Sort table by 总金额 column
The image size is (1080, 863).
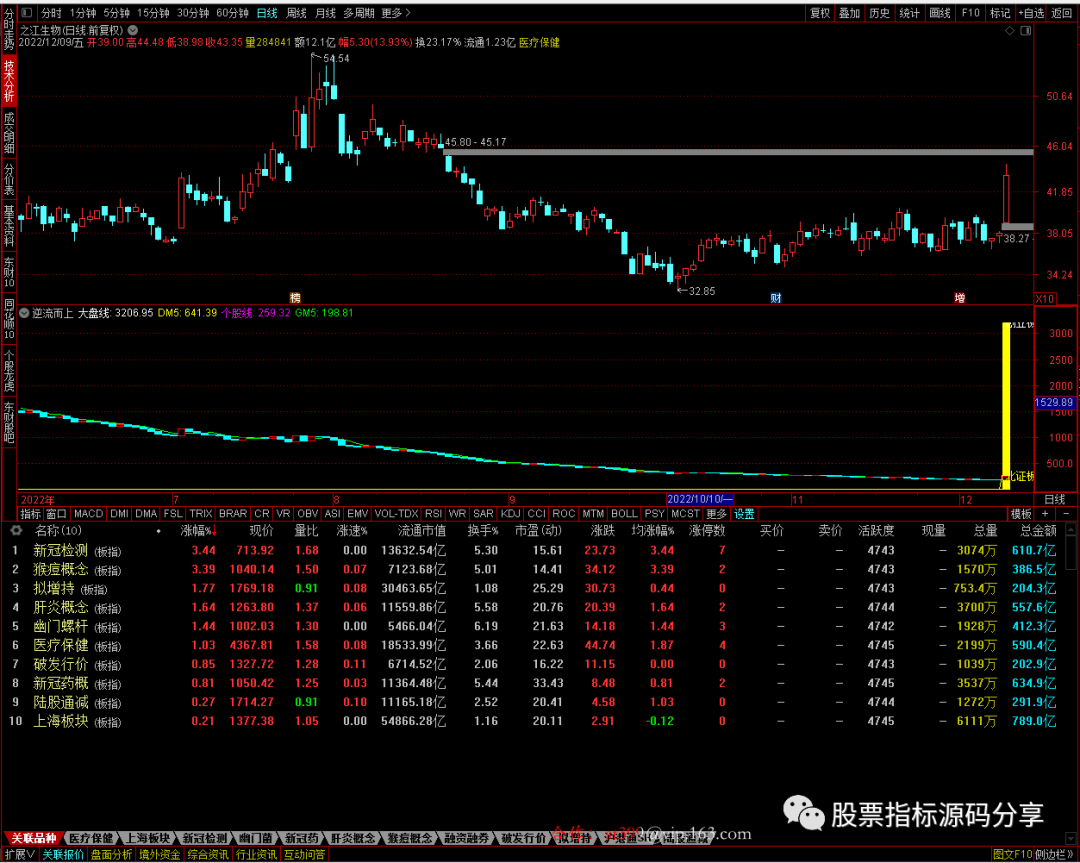click(1039, 531)
